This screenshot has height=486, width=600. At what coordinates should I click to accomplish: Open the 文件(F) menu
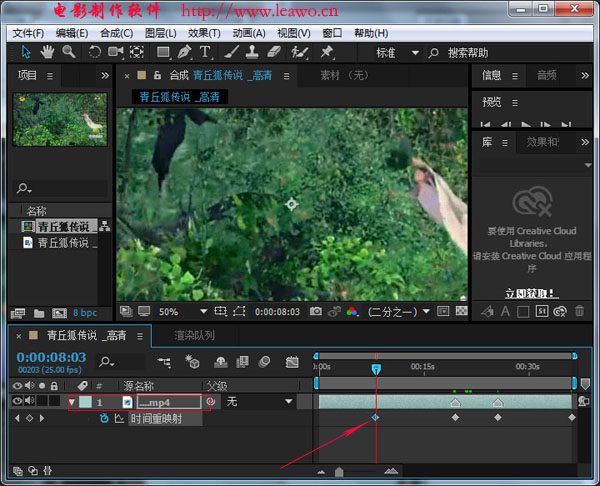(x=28, y=33)
